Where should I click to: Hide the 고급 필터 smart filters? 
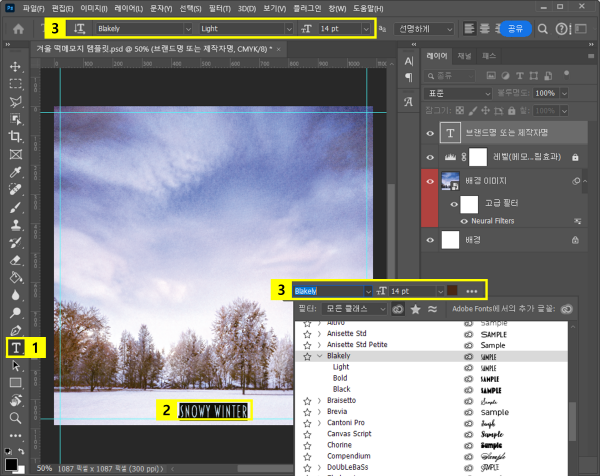454,204
